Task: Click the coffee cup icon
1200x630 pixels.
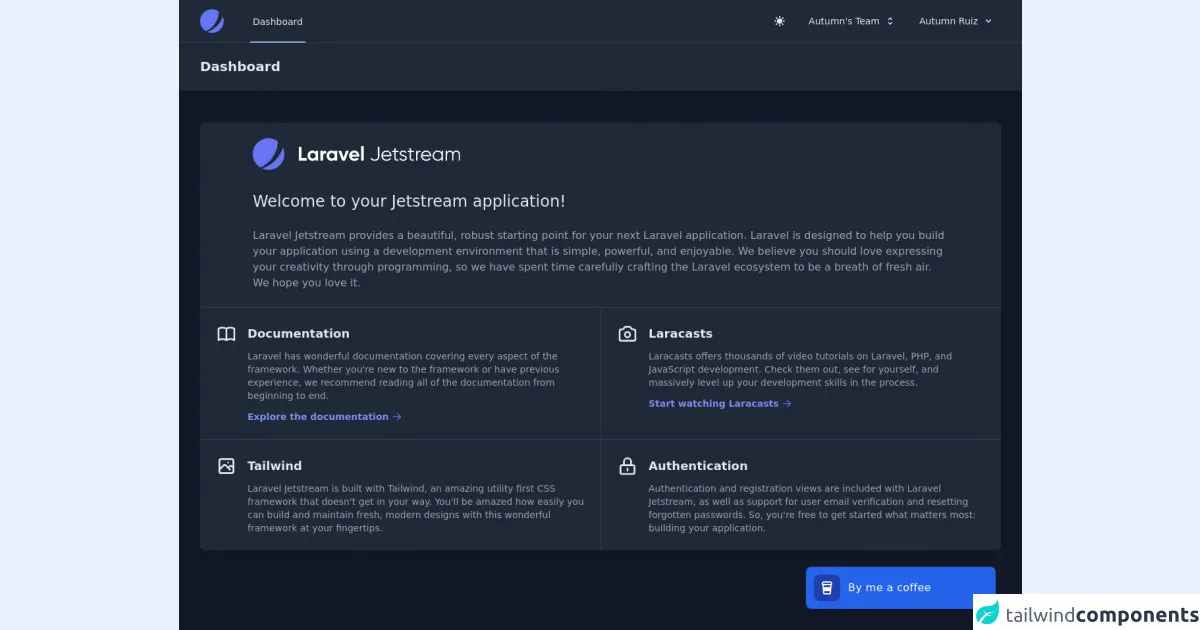Action: tap(826, 588)
